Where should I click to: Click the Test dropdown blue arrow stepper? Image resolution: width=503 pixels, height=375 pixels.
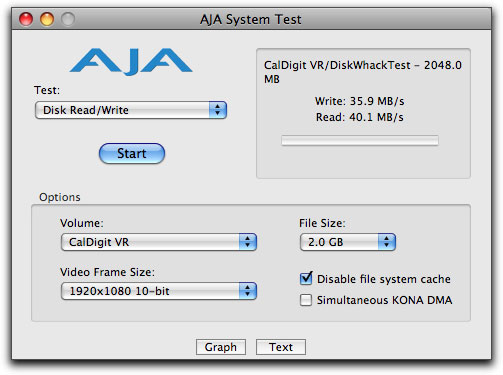pos(218,110)
